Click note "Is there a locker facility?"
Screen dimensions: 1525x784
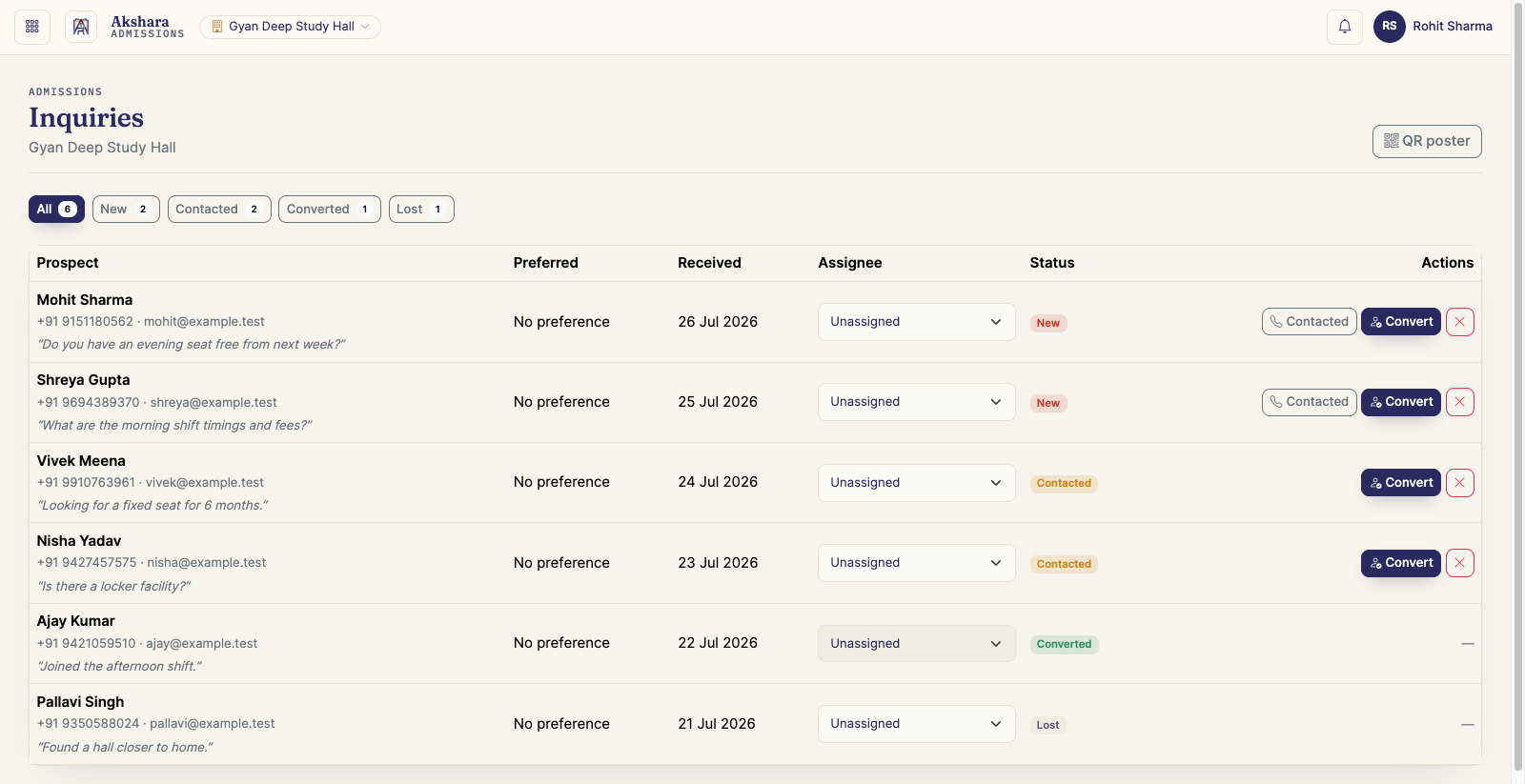[113, 587]
